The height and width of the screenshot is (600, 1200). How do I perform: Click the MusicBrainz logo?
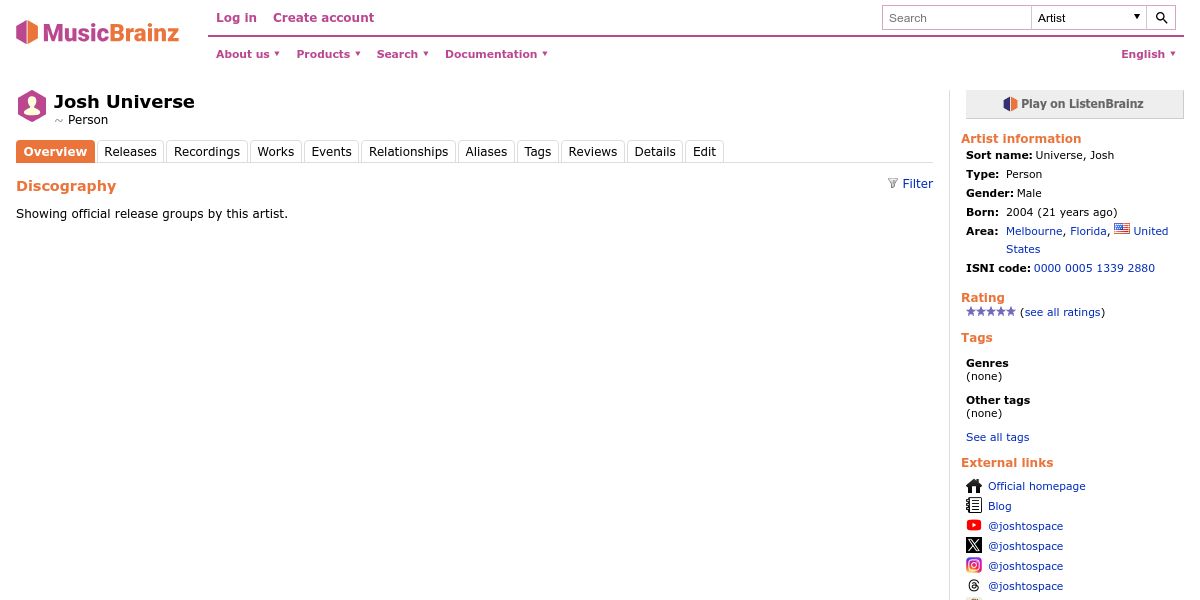tap(97, 32)
